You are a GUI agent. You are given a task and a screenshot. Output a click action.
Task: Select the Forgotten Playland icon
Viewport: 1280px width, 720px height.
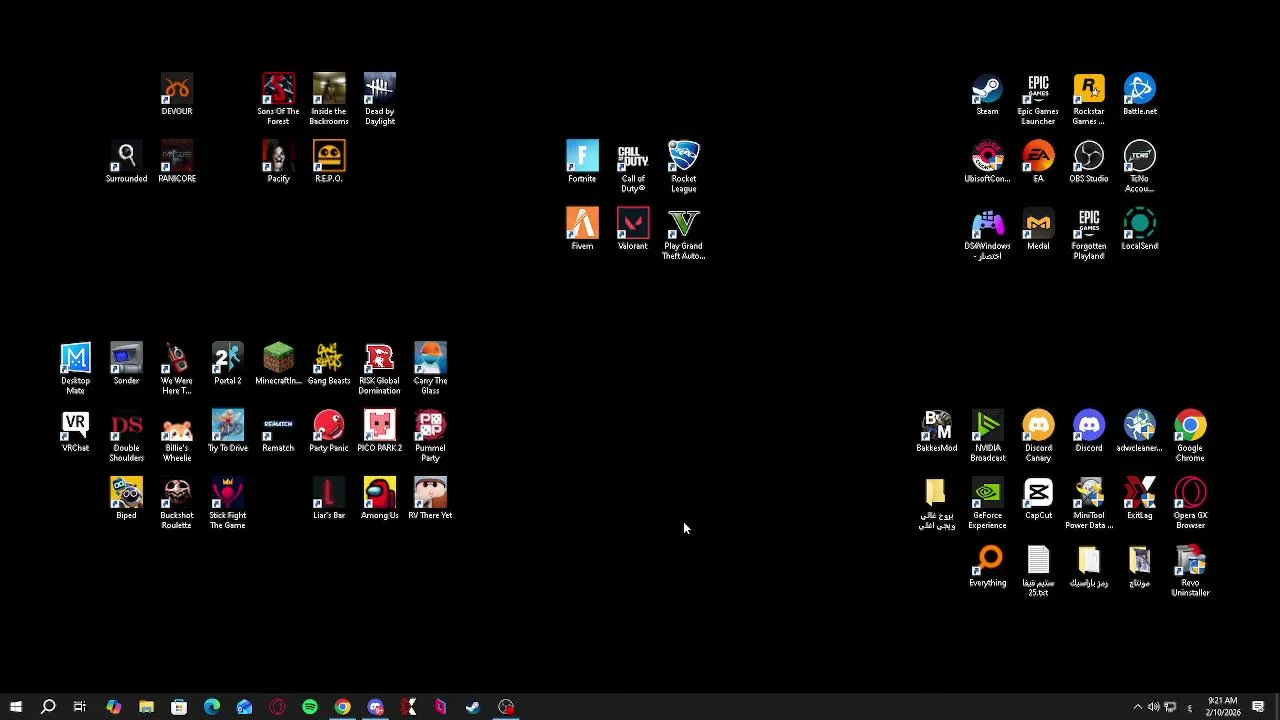1089,234
